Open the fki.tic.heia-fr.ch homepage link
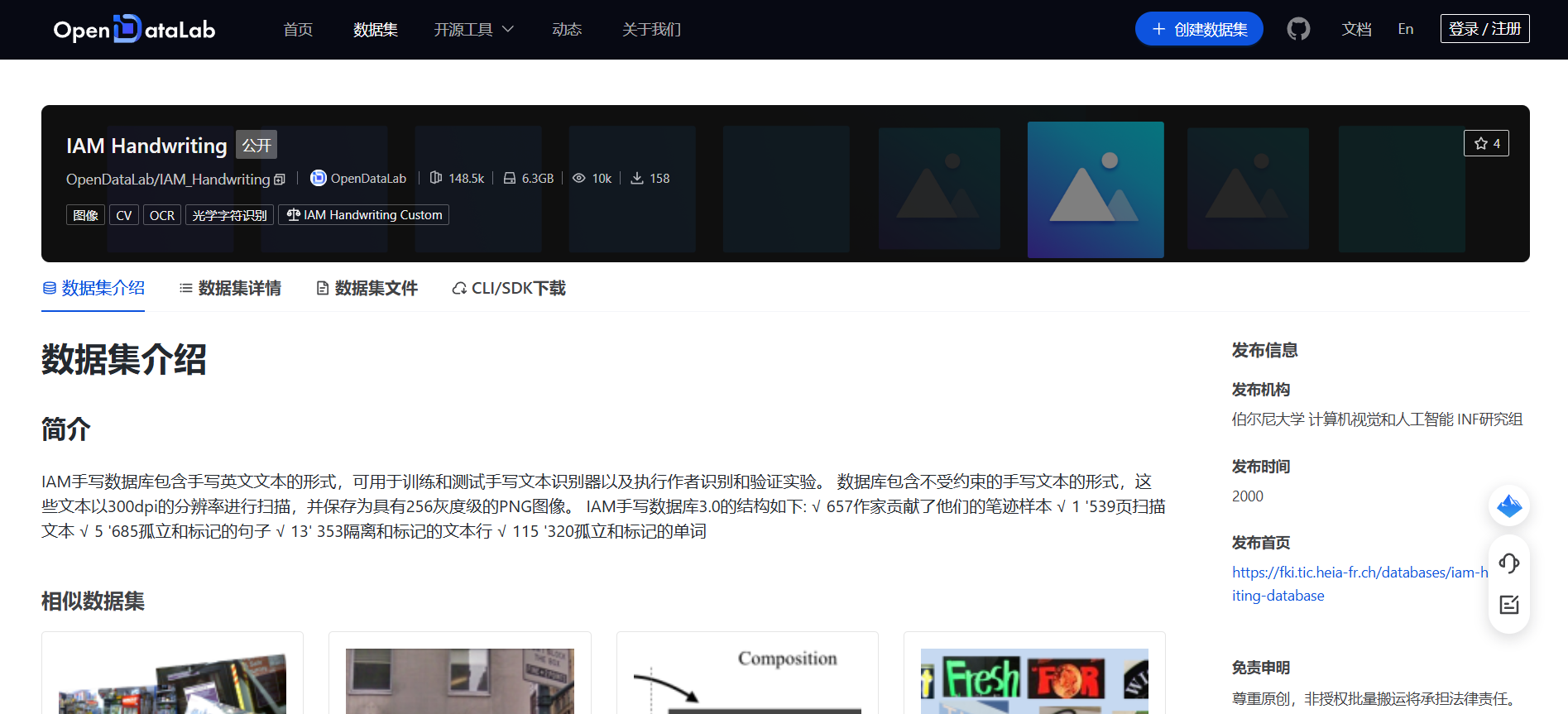This screenshot has width=1568, height=714. pos(1359,584)
